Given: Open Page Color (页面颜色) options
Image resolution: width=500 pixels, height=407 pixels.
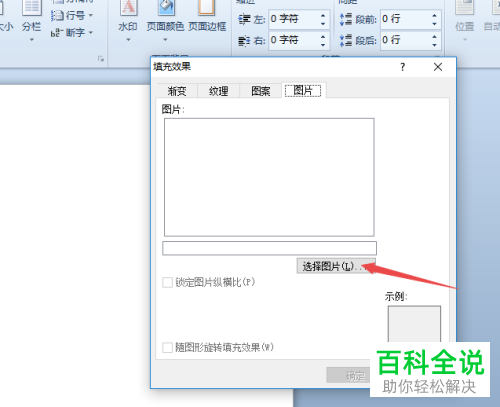Looking at the screenshot, I should pos(165,22).
